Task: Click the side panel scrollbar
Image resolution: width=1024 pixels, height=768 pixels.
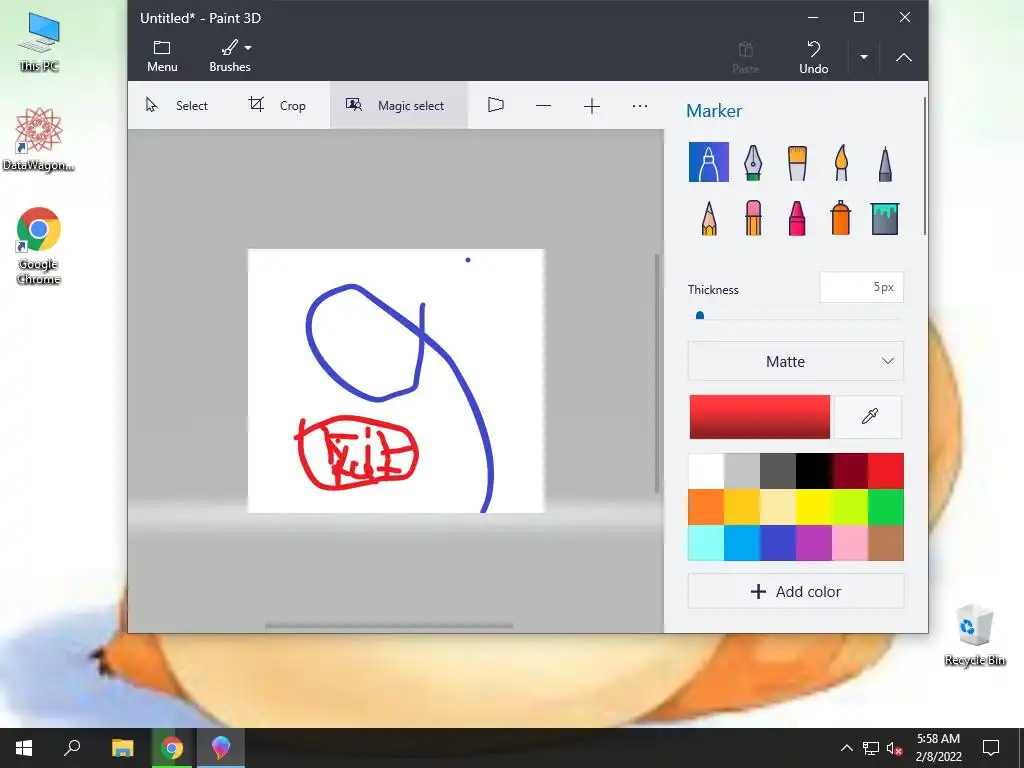Action: [925, 166]
